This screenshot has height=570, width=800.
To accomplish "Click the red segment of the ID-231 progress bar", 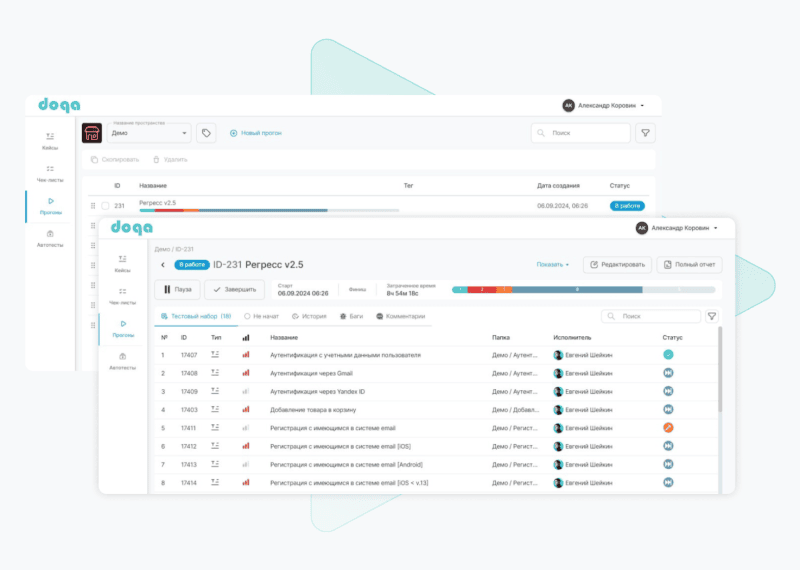I will (x=481, y=290).
